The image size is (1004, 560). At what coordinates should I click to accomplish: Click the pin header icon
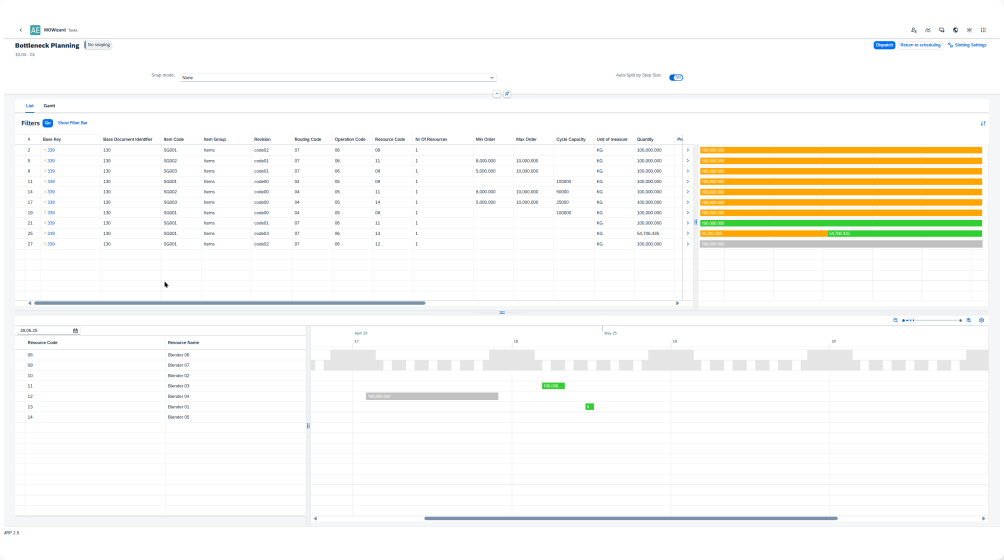pos(507,94)
